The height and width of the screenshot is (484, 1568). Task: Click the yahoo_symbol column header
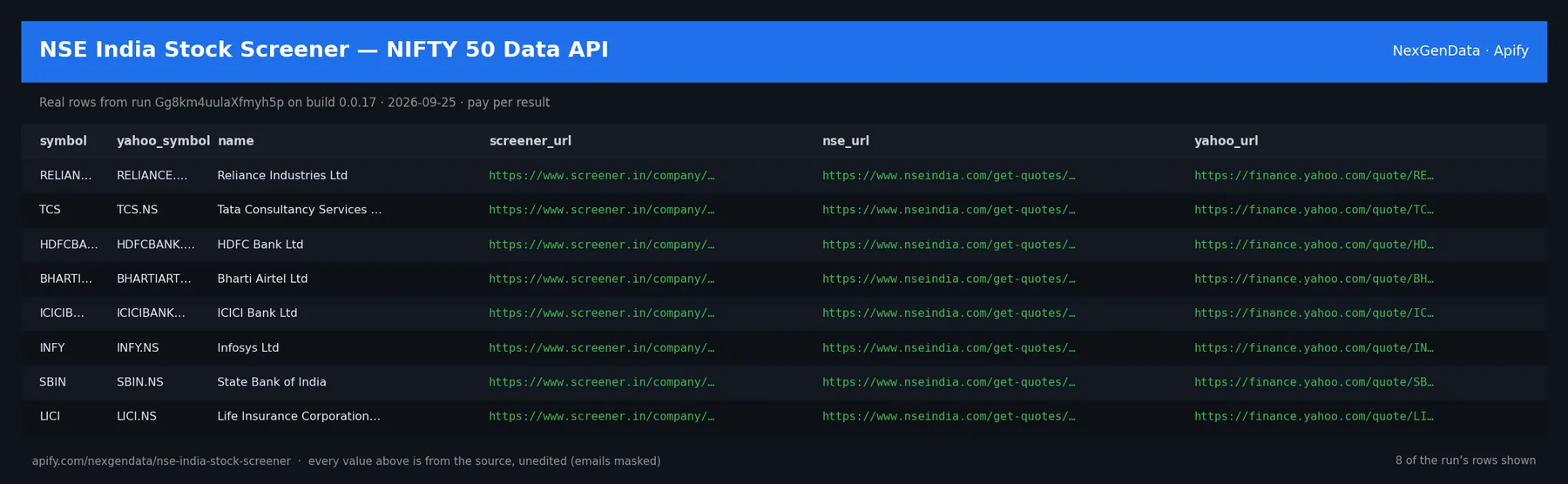point(163,141)
